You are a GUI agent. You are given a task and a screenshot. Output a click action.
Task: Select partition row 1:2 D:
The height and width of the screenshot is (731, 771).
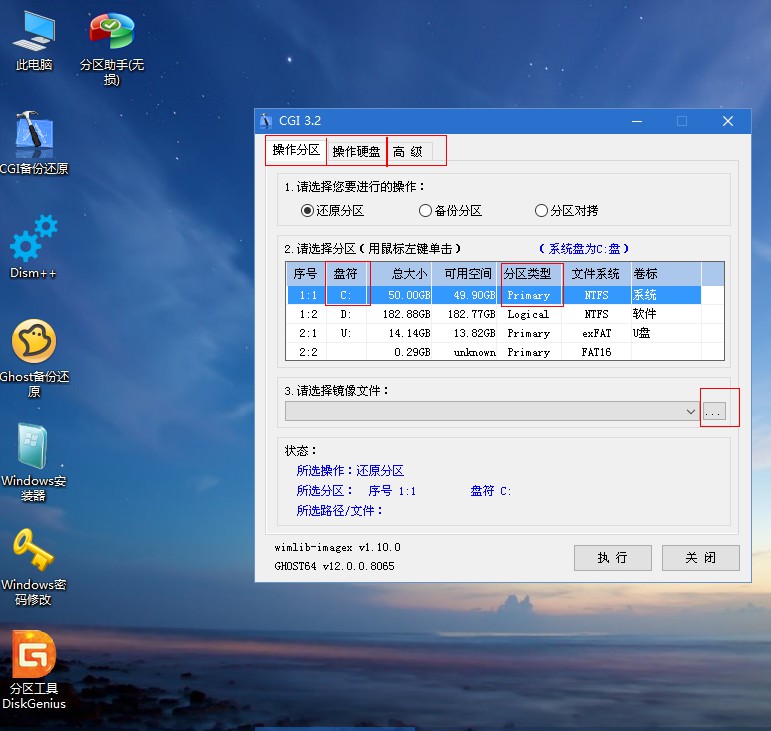[494, 314]
